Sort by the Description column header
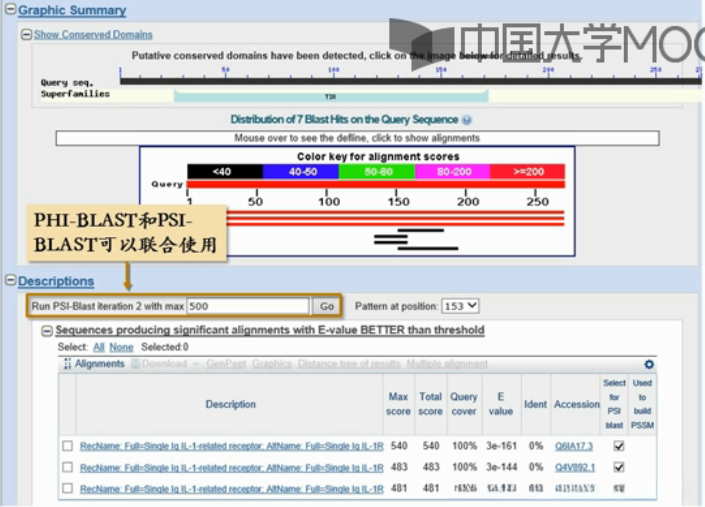The image size is (705, 507). pyautogui.click(x=231, y=404)
